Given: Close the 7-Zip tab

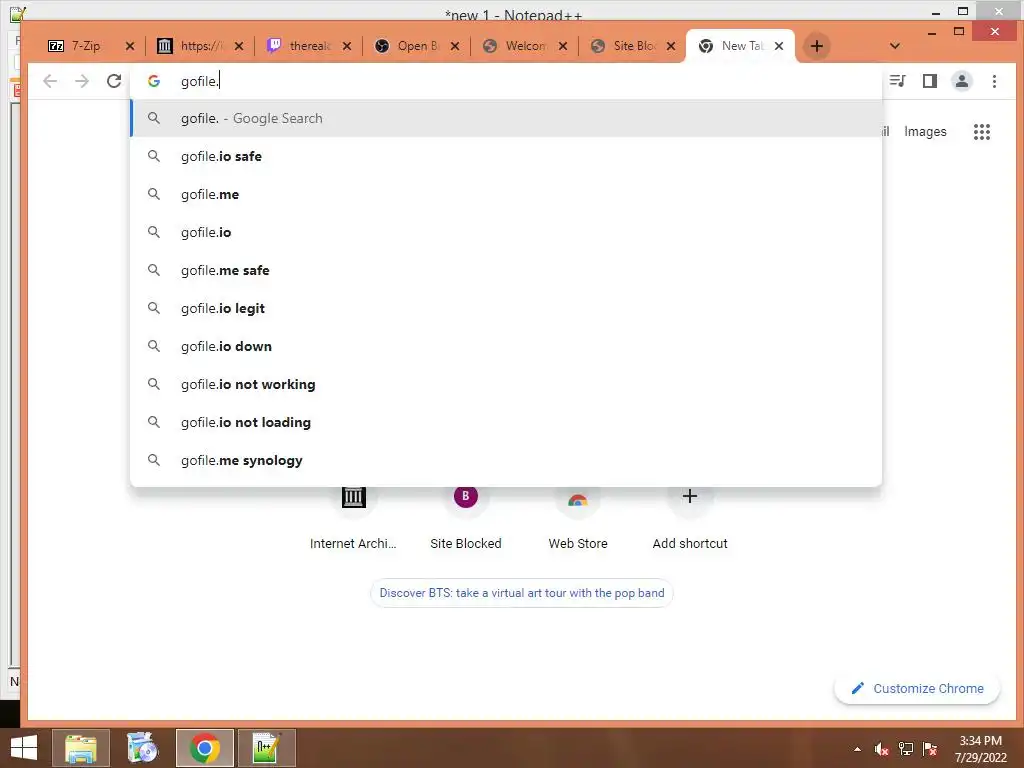Looking at the screenshot, I should click(130, 46).
